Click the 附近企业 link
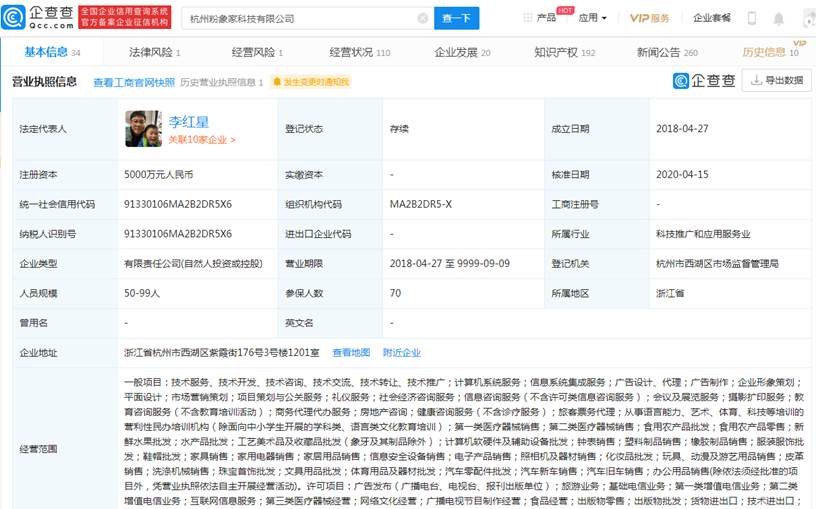The width and height of the screenshot is (816, 509). tap(401, 352)
